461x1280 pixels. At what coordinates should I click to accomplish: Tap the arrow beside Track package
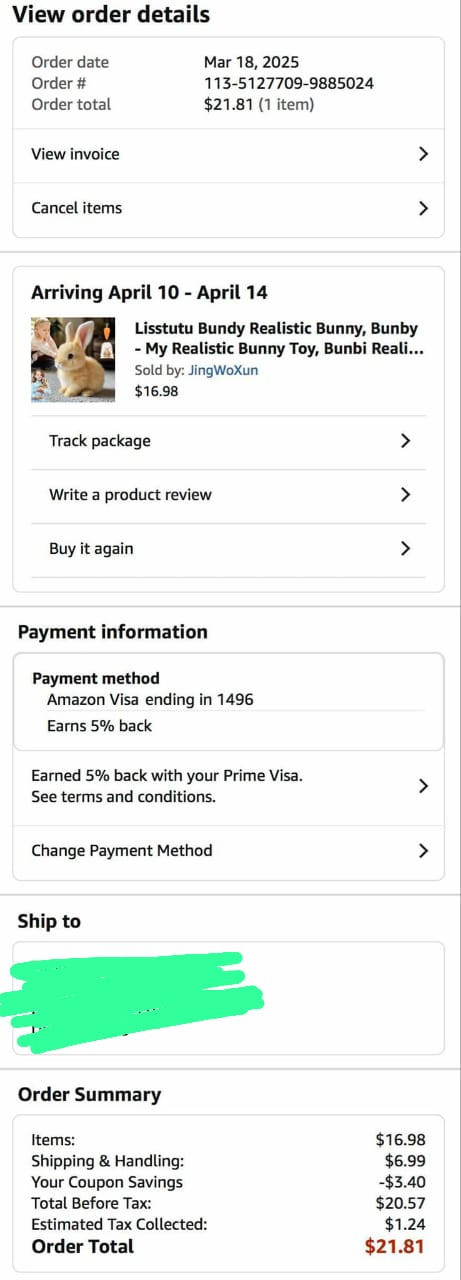405,441
